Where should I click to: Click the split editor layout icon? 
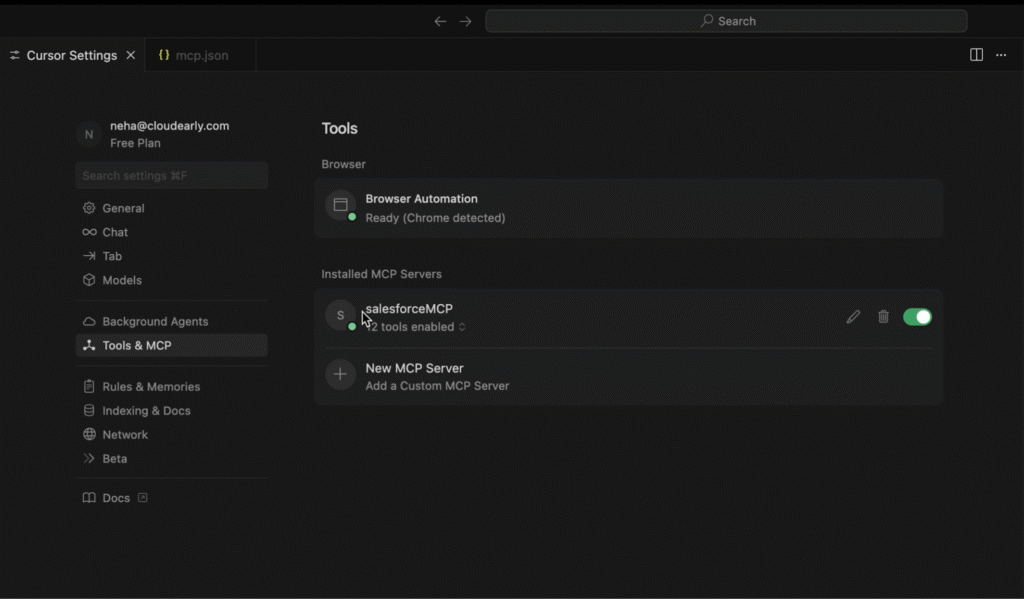tap(977, 55)
